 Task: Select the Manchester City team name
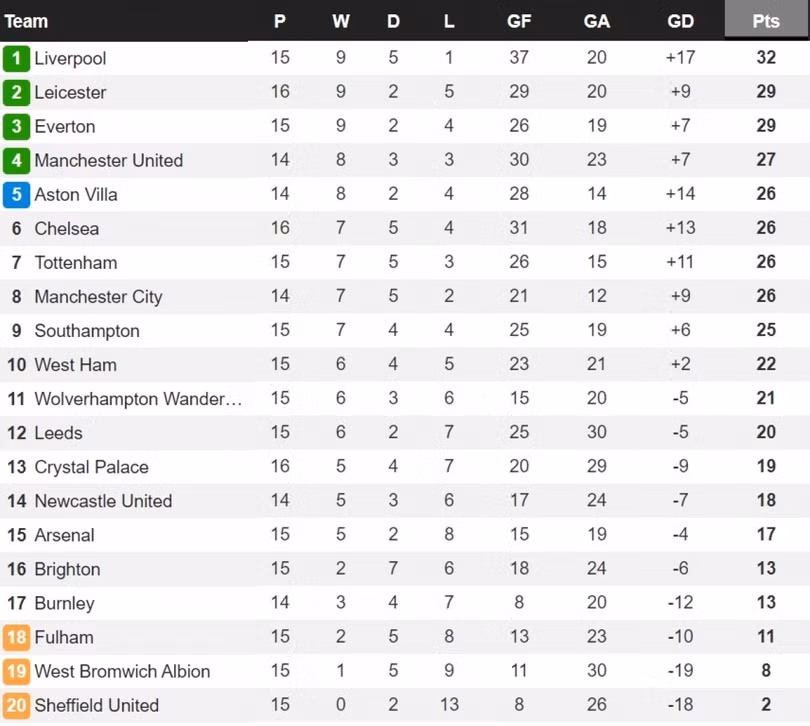pyautogui.click(x=98, y=297)
